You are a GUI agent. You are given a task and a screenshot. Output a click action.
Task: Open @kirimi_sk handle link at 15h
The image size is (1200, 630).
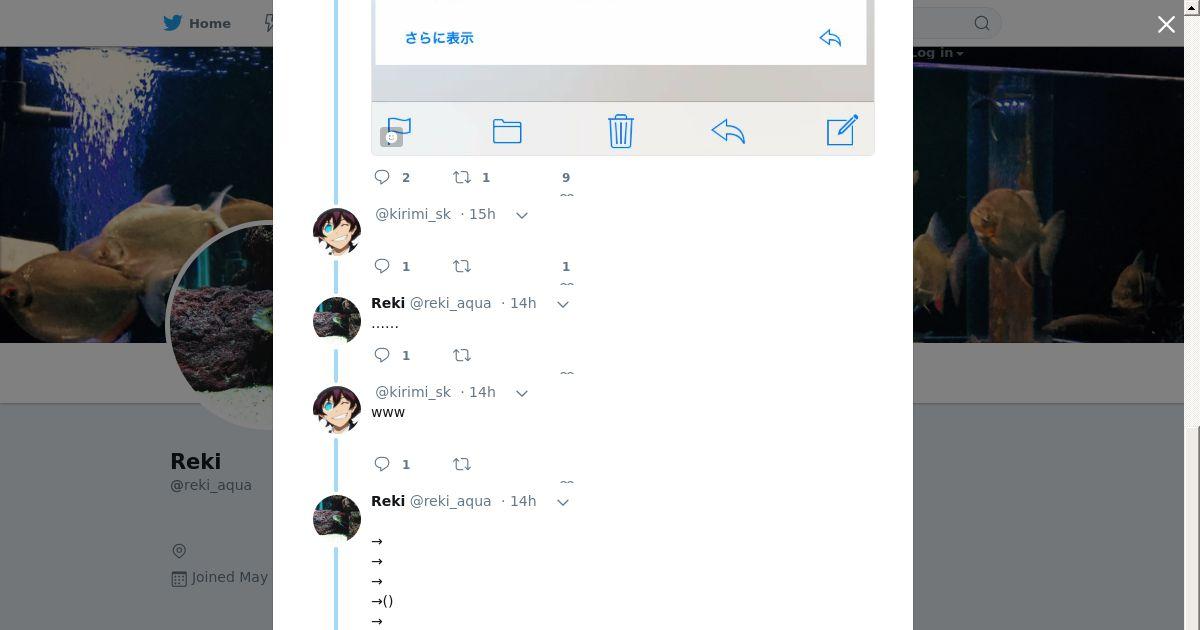(x=413, y=214)
